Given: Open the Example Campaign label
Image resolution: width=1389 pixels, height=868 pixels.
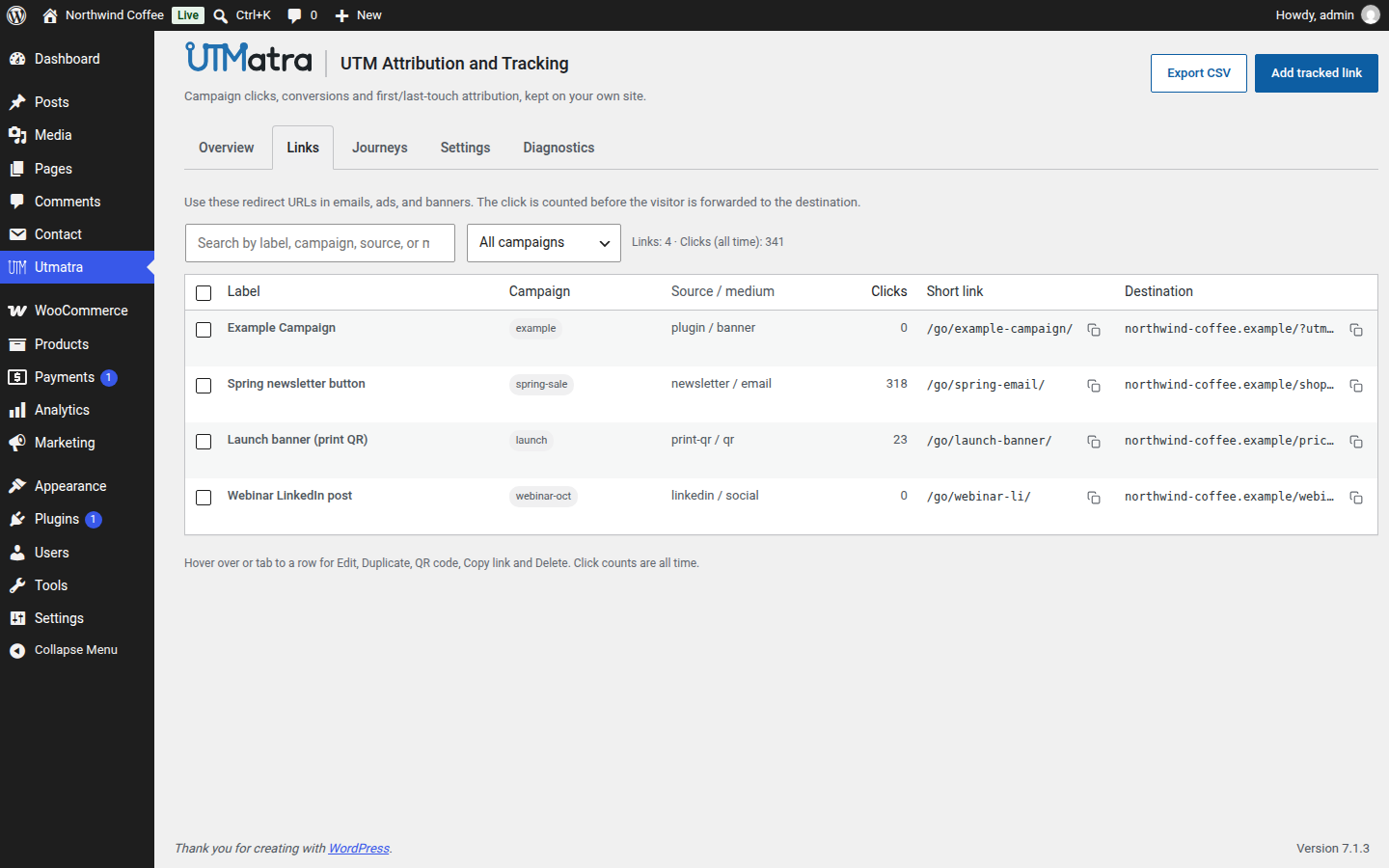Looking at the screenshot, I should tap(282, 328).
